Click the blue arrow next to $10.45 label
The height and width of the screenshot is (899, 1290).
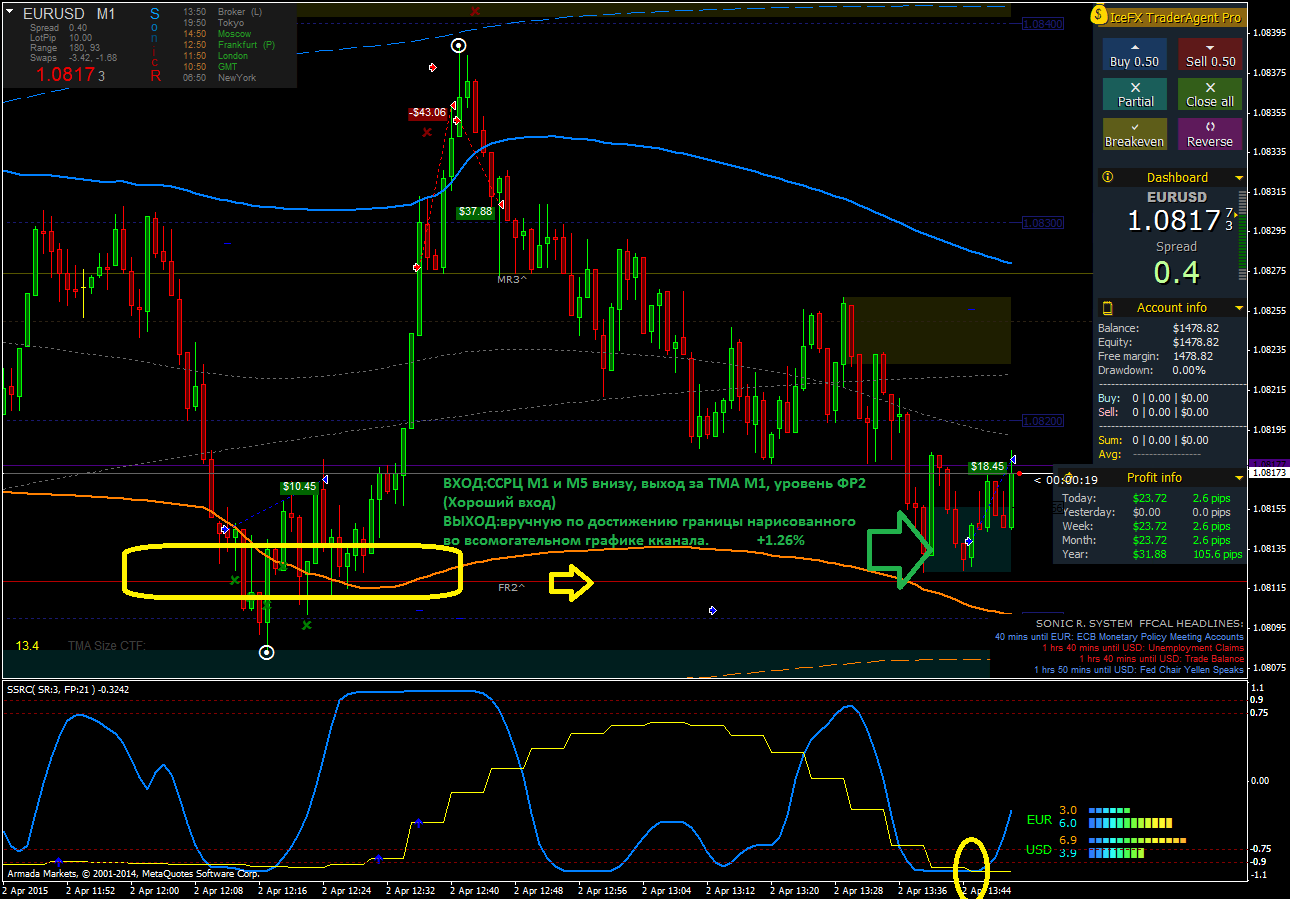pyautogui.click(x=326, y=480)
